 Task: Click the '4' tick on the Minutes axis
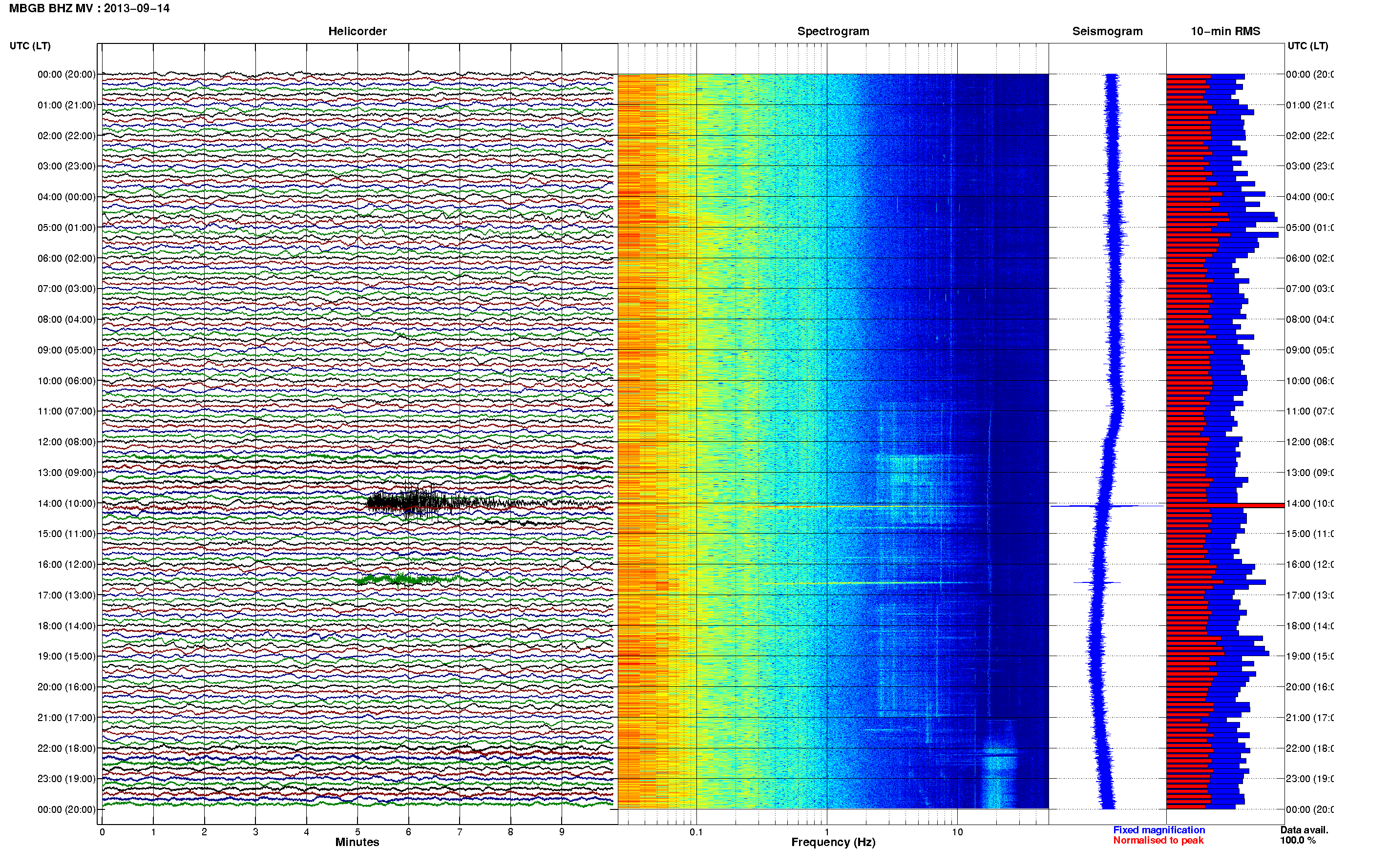tap(307, 832)
